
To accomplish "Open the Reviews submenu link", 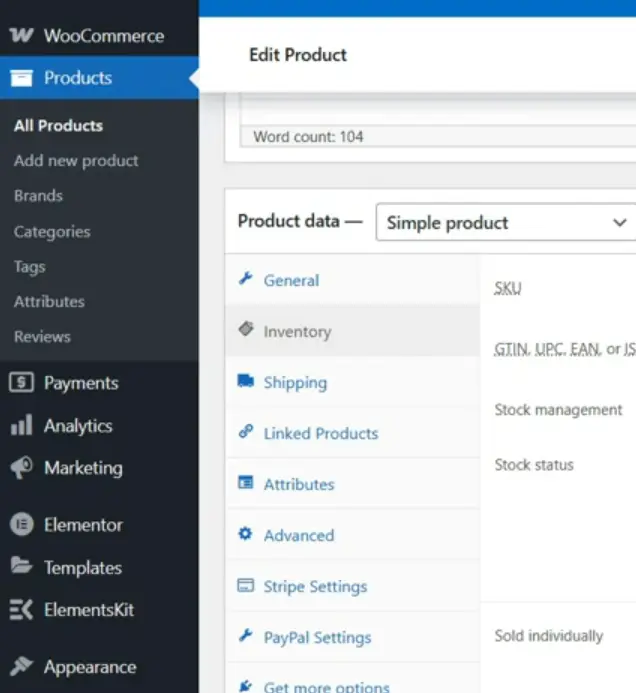I will [42, 337].
